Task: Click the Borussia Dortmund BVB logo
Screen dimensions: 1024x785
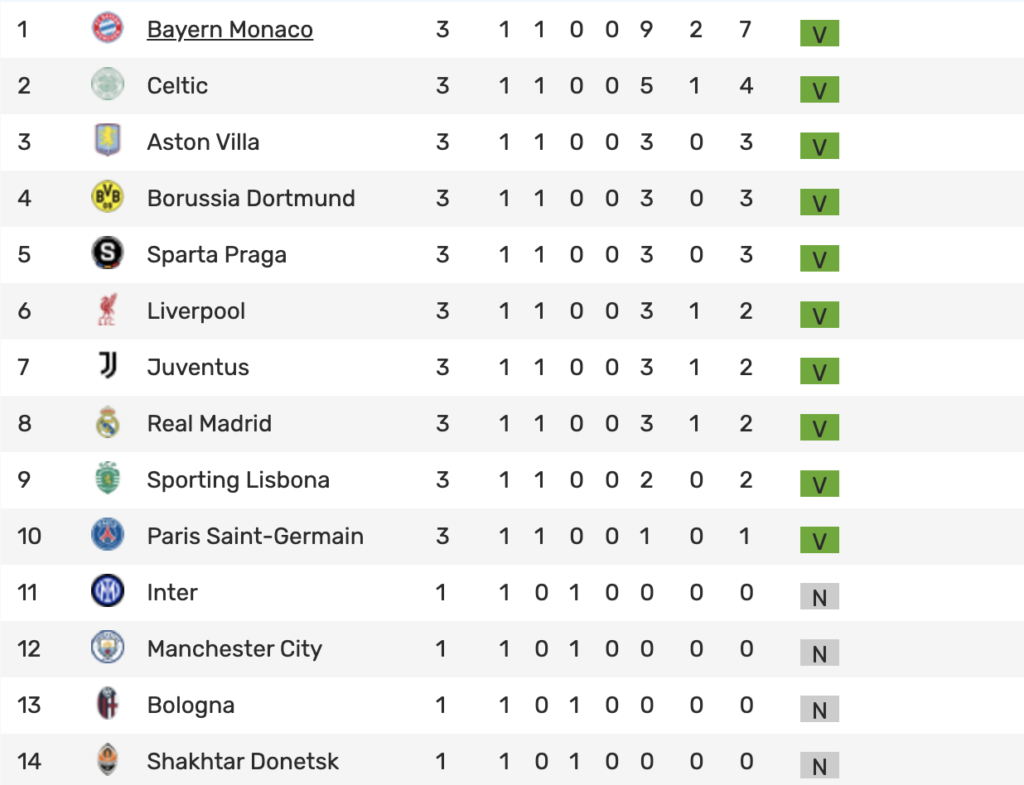Action: (x=107, y=197)
